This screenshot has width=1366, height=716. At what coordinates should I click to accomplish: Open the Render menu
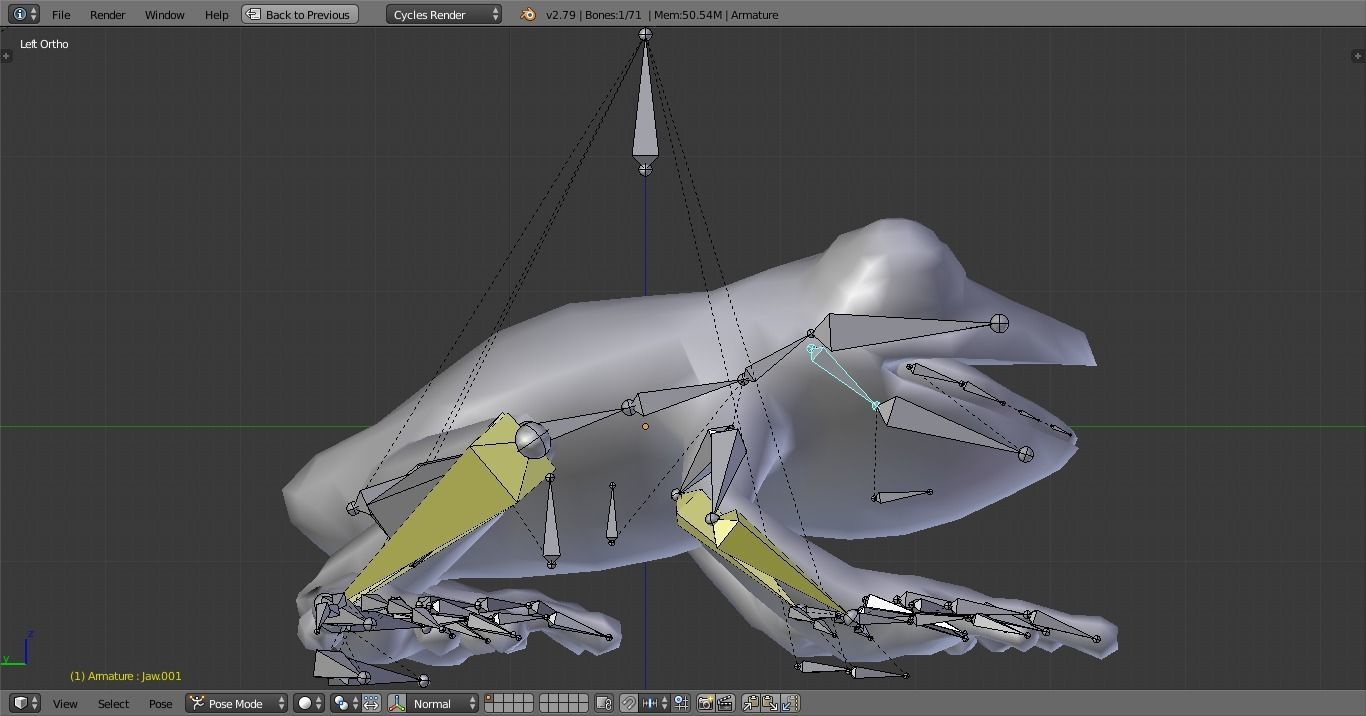coord(108,14)
